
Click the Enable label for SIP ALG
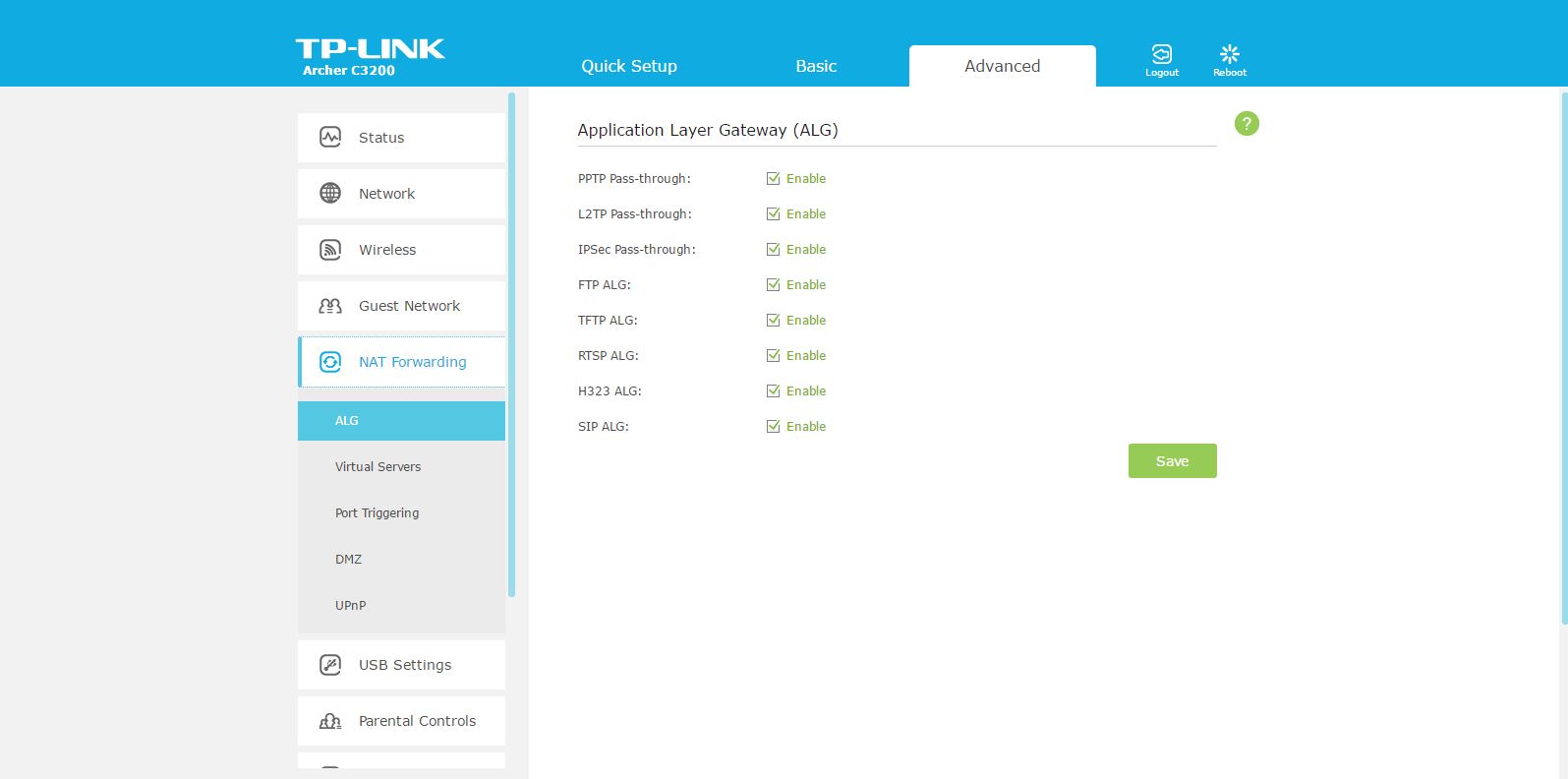806,427
